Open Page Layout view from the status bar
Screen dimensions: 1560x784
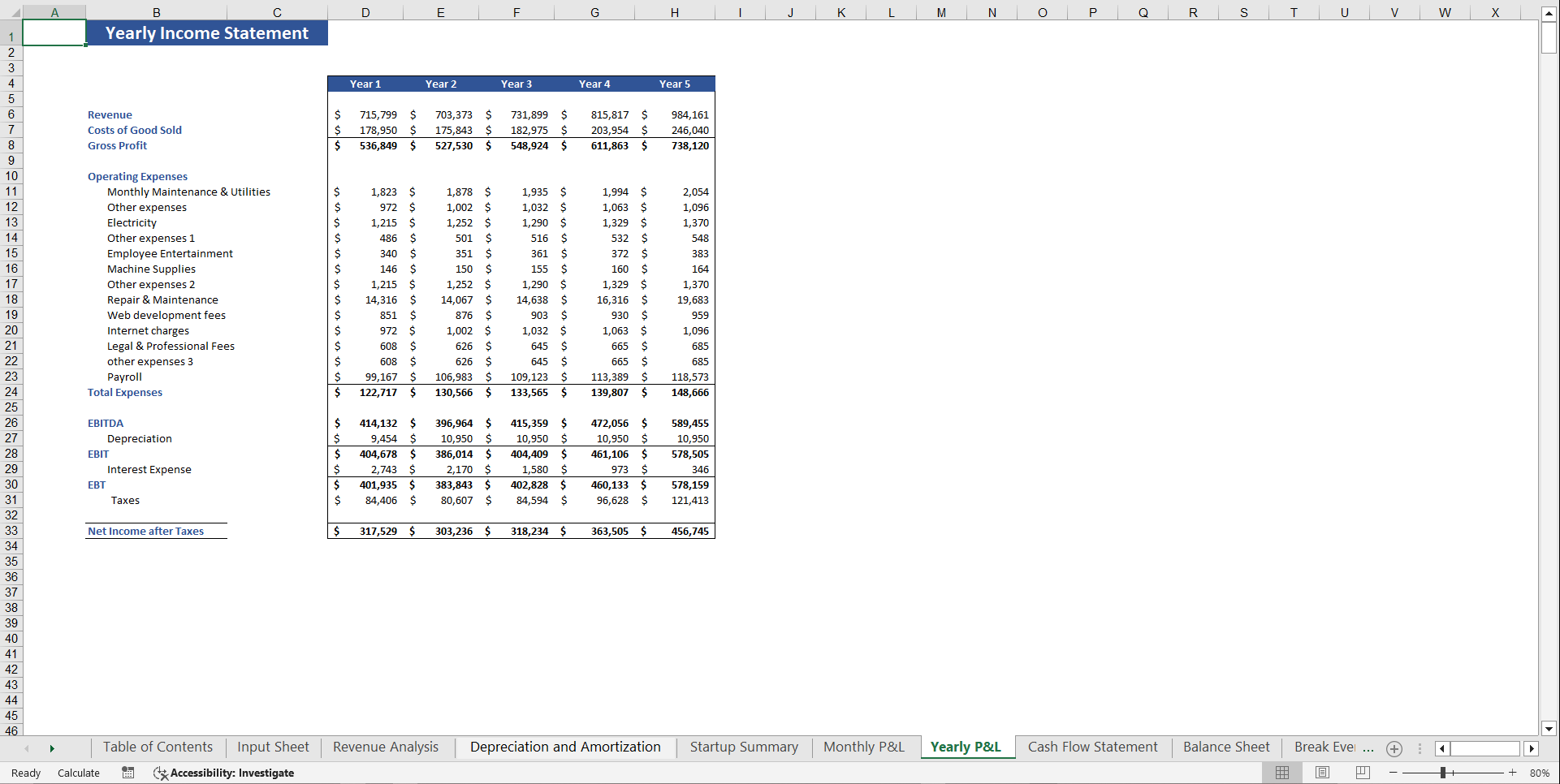1321,773
